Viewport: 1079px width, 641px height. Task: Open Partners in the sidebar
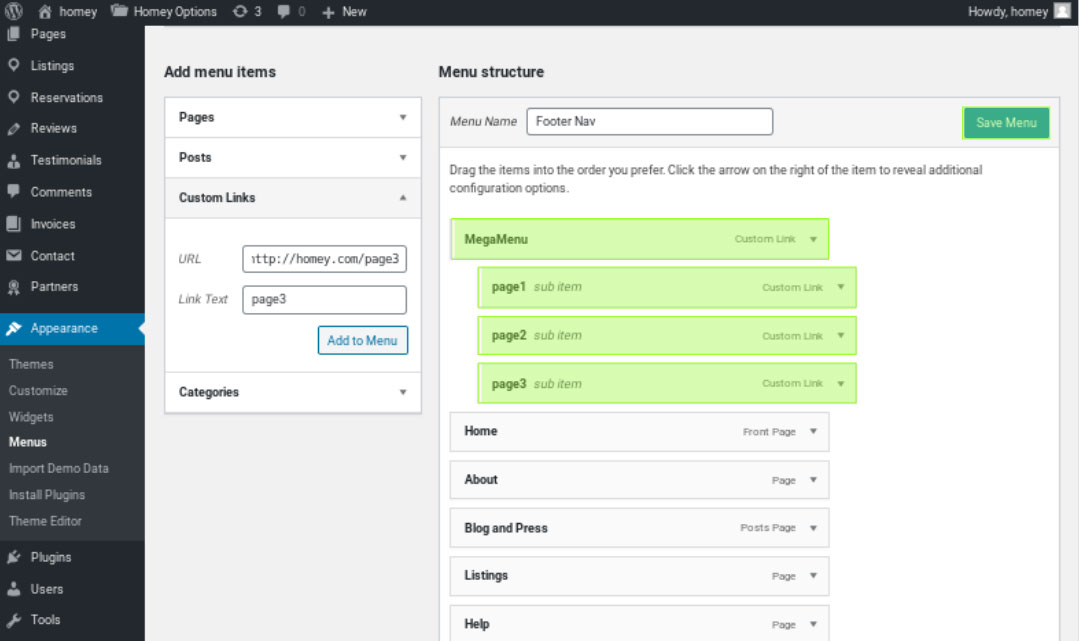click(x=54, y=286)
